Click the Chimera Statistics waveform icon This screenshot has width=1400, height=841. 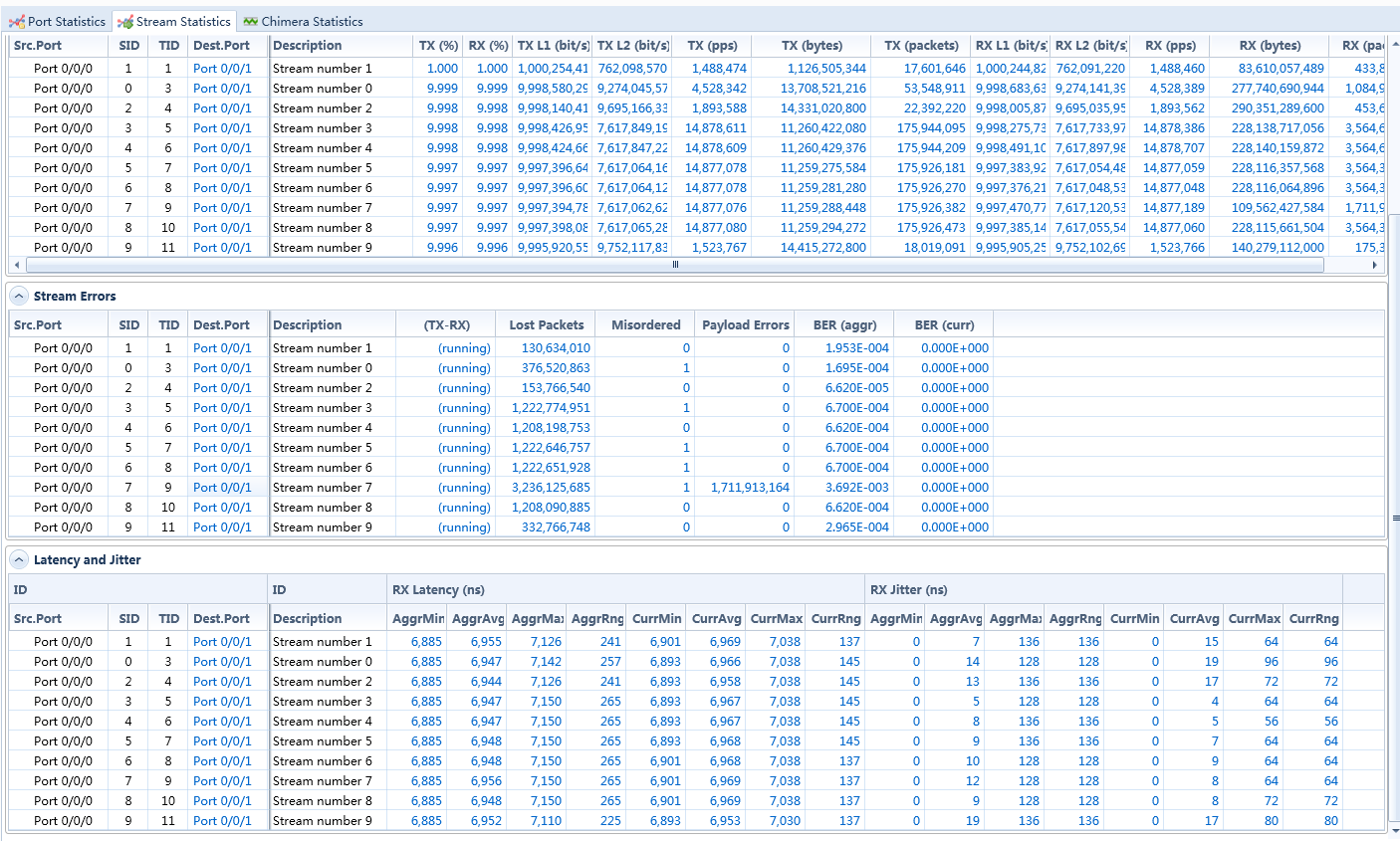coord(251,21)
